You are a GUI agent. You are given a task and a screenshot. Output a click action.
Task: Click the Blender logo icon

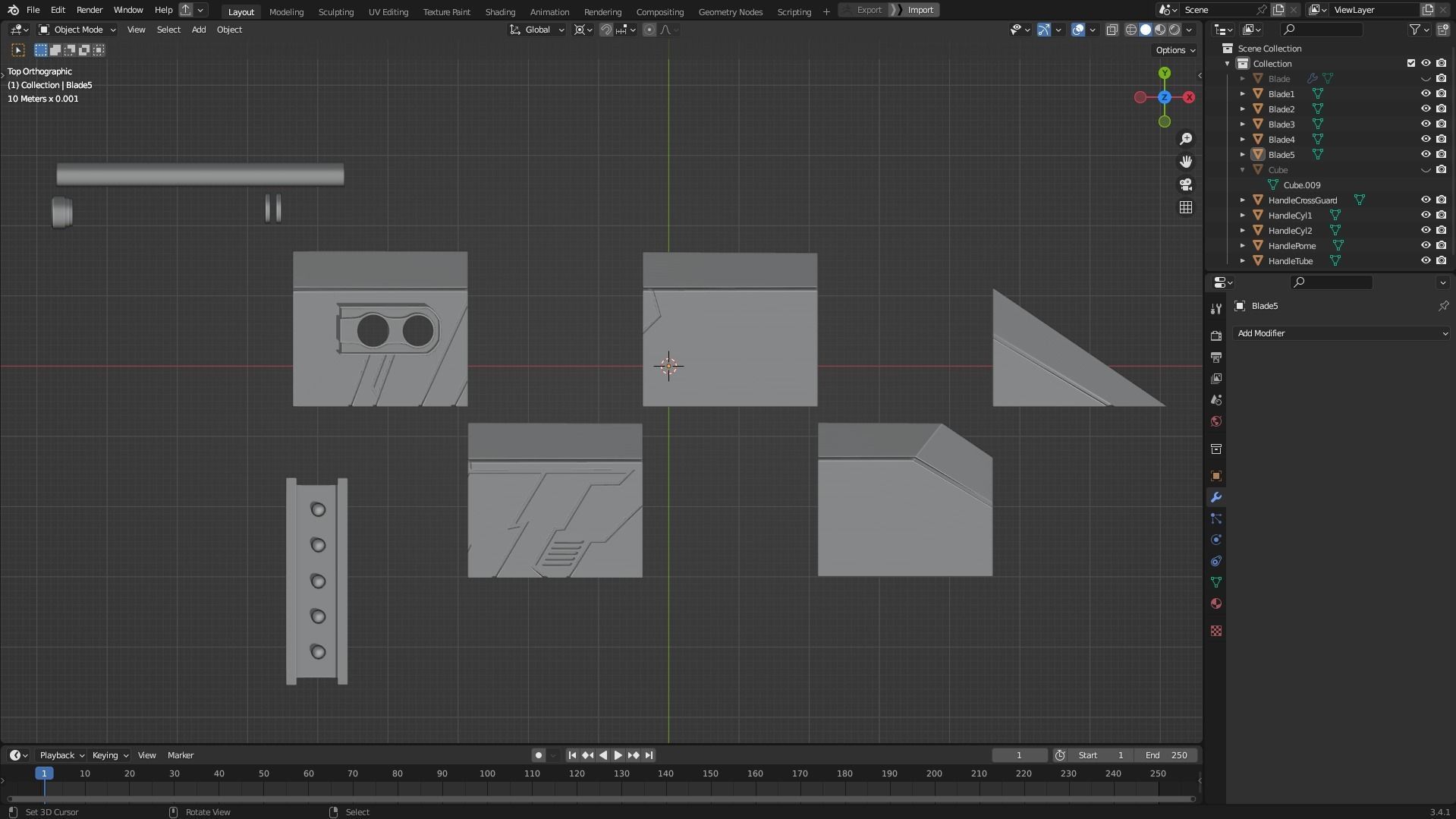pyautogui.click(x=13, y=10)
